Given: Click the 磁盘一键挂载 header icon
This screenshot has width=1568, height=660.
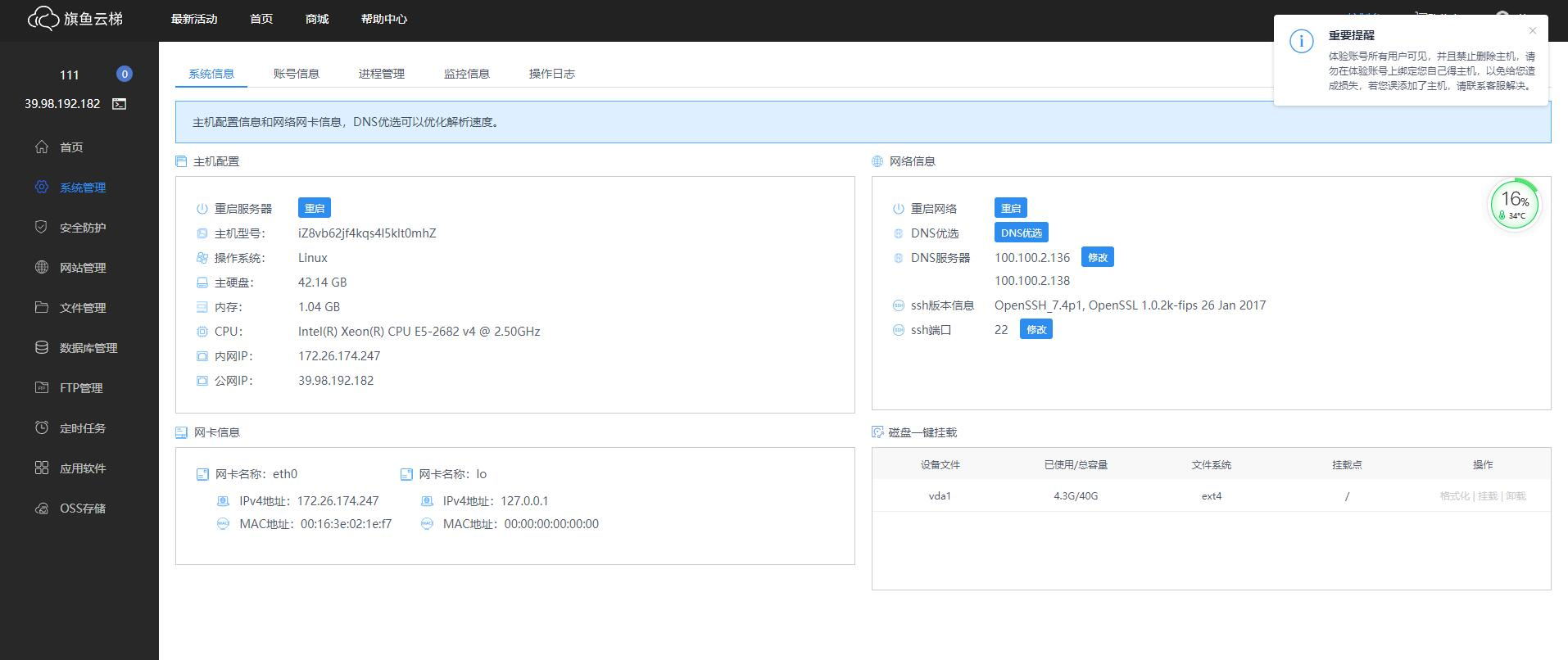Looking at the screenshot, I should click(877, 432).
